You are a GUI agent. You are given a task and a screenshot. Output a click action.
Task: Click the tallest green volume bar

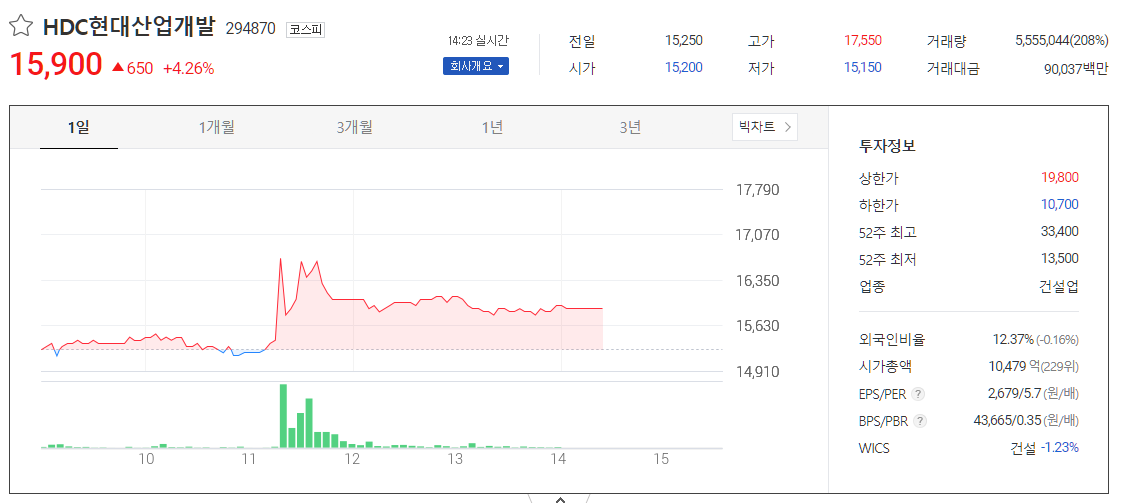(283, 415)
